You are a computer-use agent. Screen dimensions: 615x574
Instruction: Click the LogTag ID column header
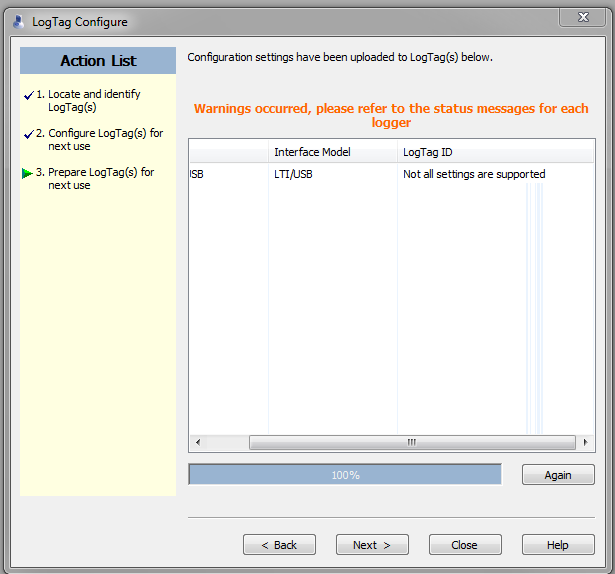428,152
